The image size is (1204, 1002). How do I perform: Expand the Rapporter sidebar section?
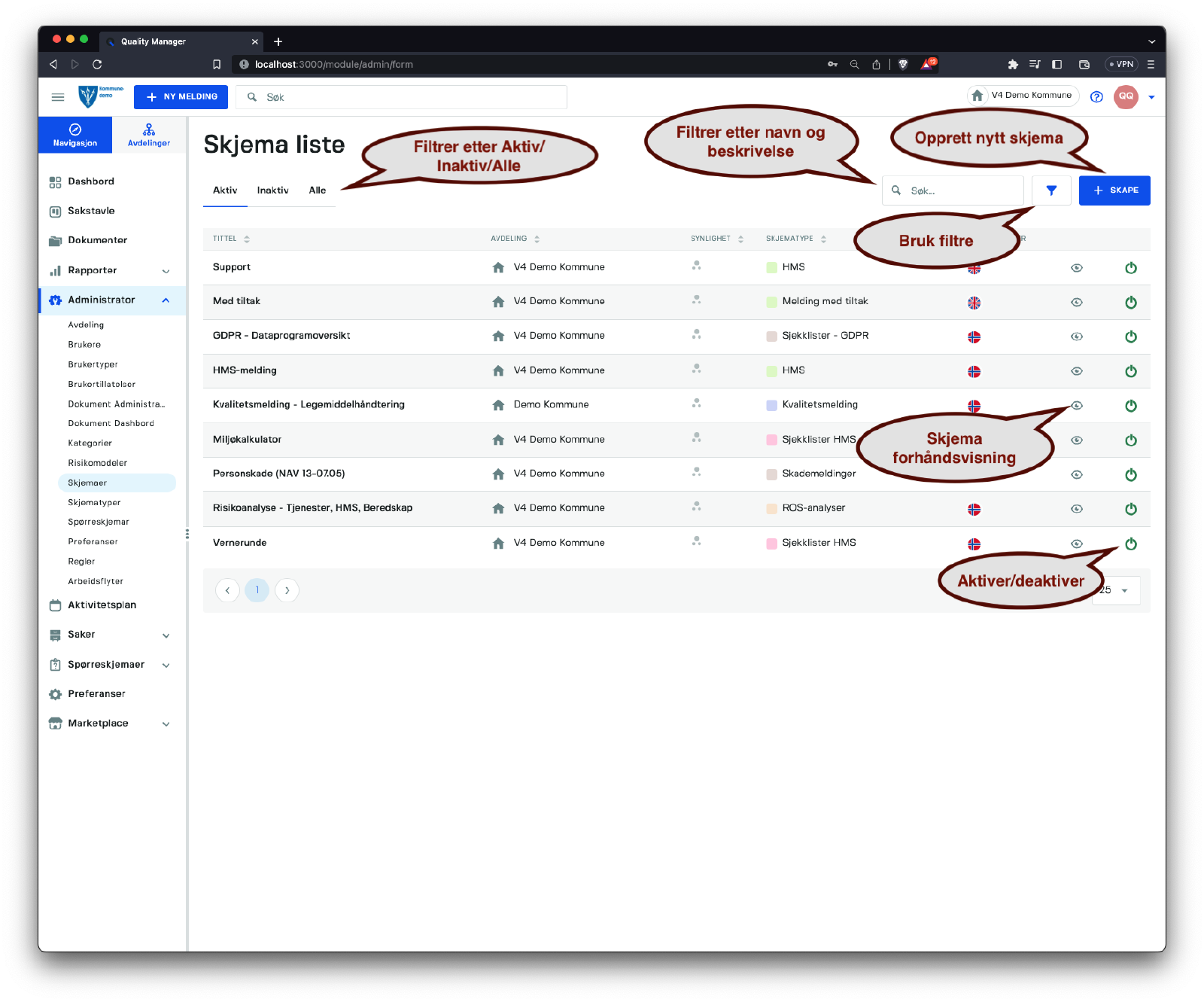[x=166, y=271]
